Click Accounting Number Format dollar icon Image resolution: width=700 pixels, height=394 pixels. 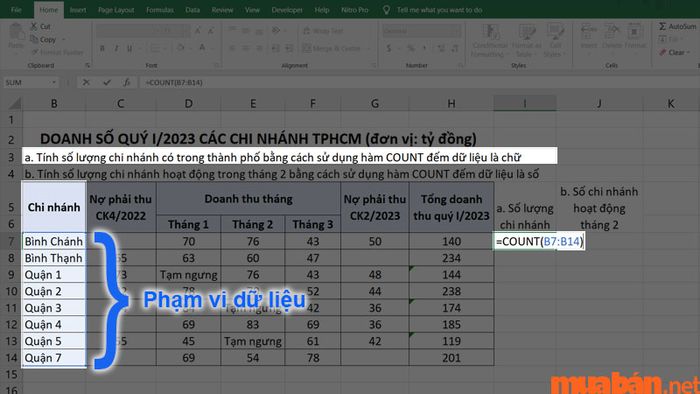click(389, 48)
